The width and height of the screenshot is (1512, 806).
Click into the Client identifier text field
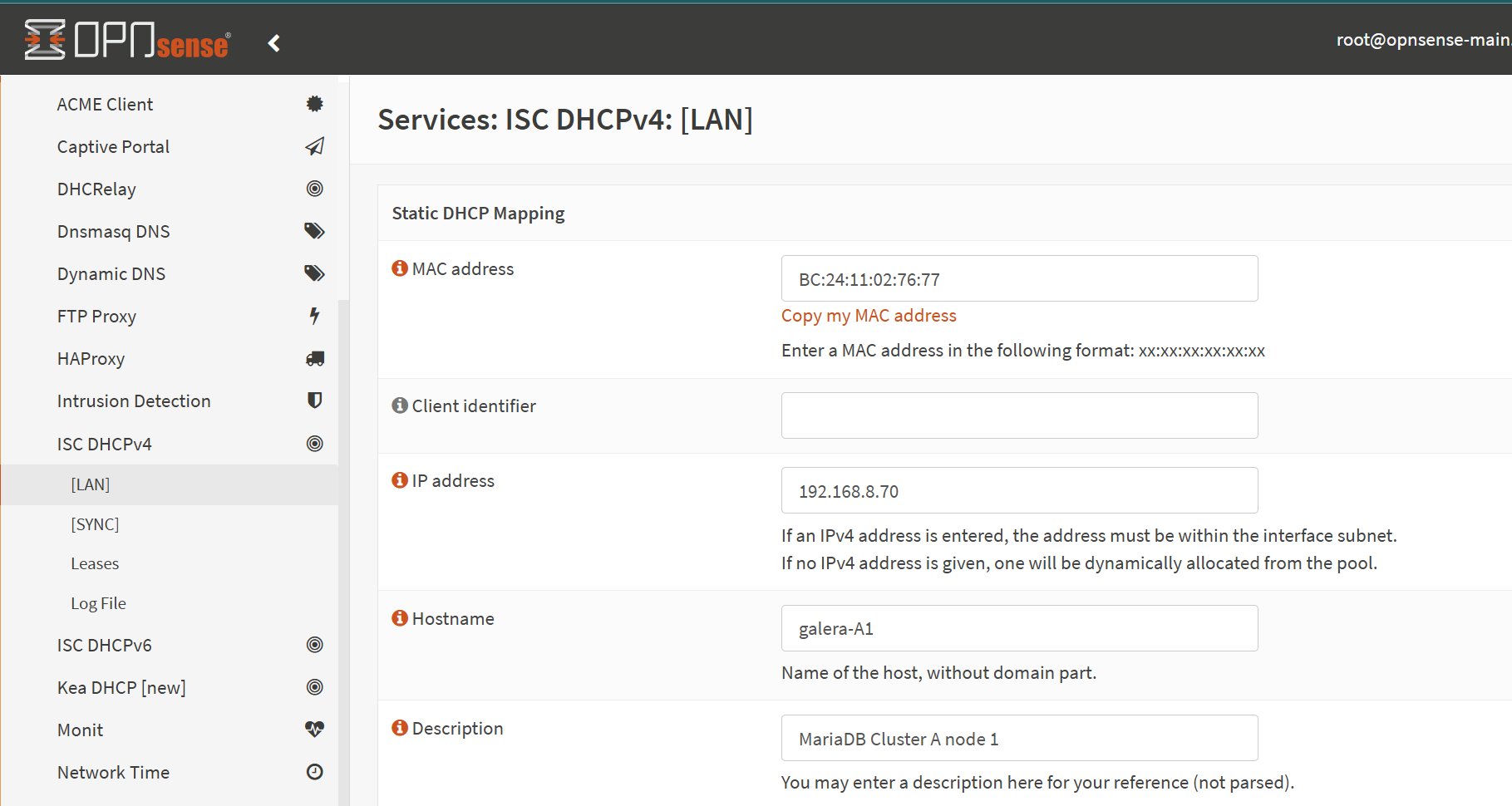click(x=1019, y=415)
